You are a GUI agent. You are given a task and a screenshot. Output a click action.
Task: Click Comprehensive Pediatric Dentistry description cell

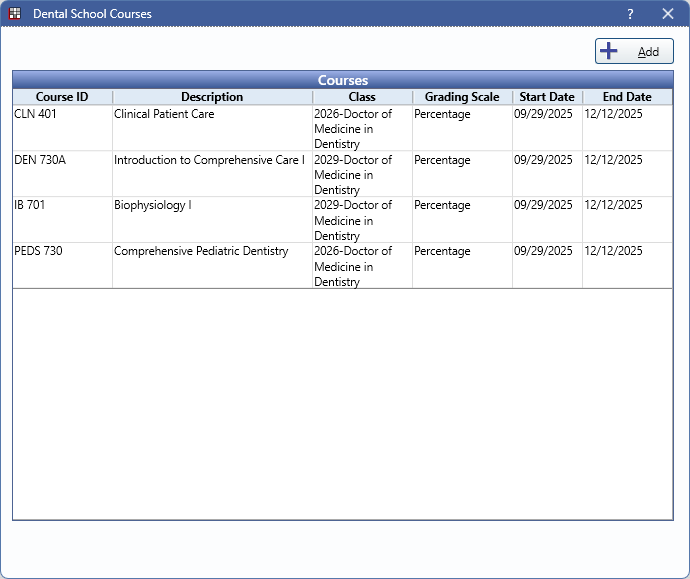point(201,252)
